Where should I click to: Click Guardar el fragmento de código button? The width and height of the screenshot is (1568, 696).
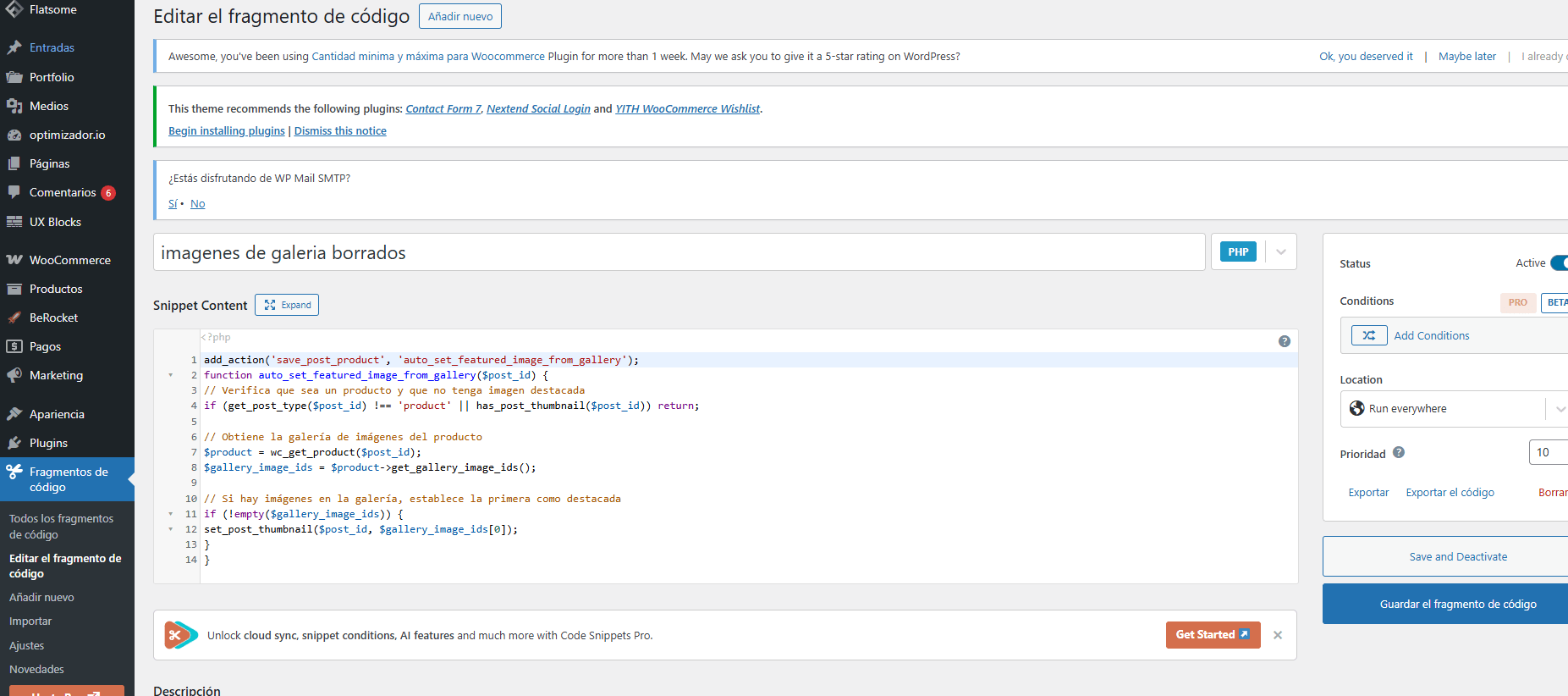[1457, 604]
